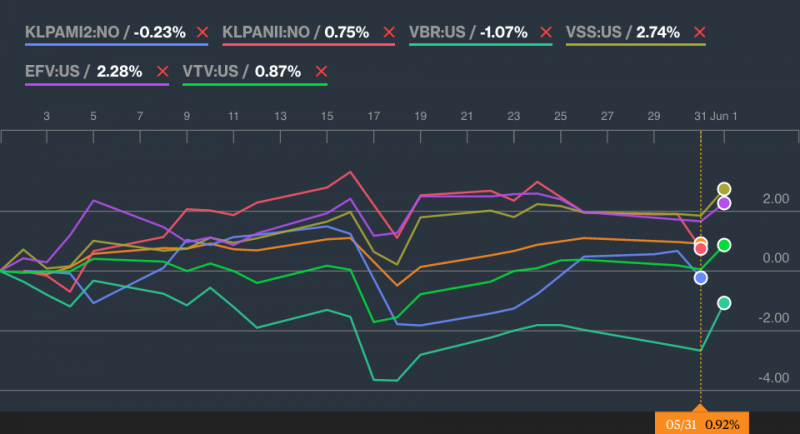Click the 2.74% value of VSS:US
Image resolution: width=800 pixels, height=434 pixels.
[x=658, y=32]
